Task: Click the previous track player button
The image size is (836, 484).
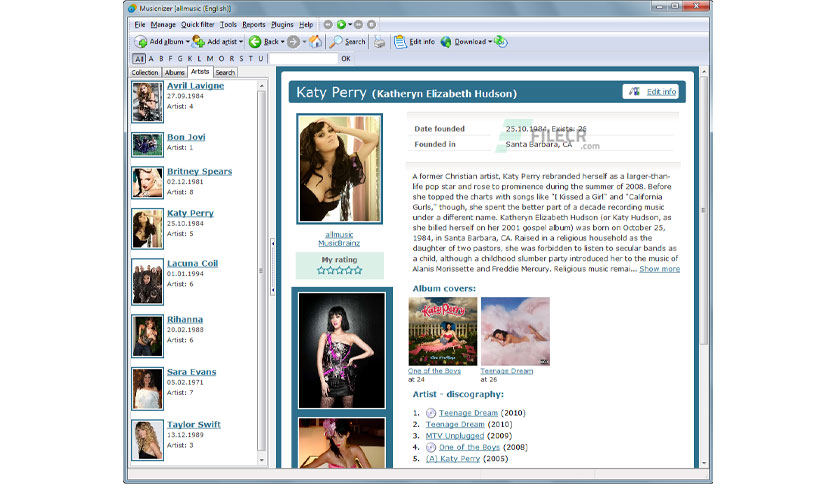Action: 328,25
